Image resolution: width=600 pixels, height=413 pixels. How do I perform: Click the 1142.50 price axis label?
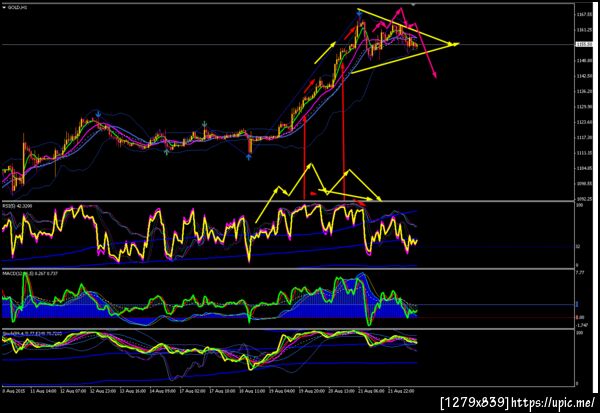click(582, 76)
